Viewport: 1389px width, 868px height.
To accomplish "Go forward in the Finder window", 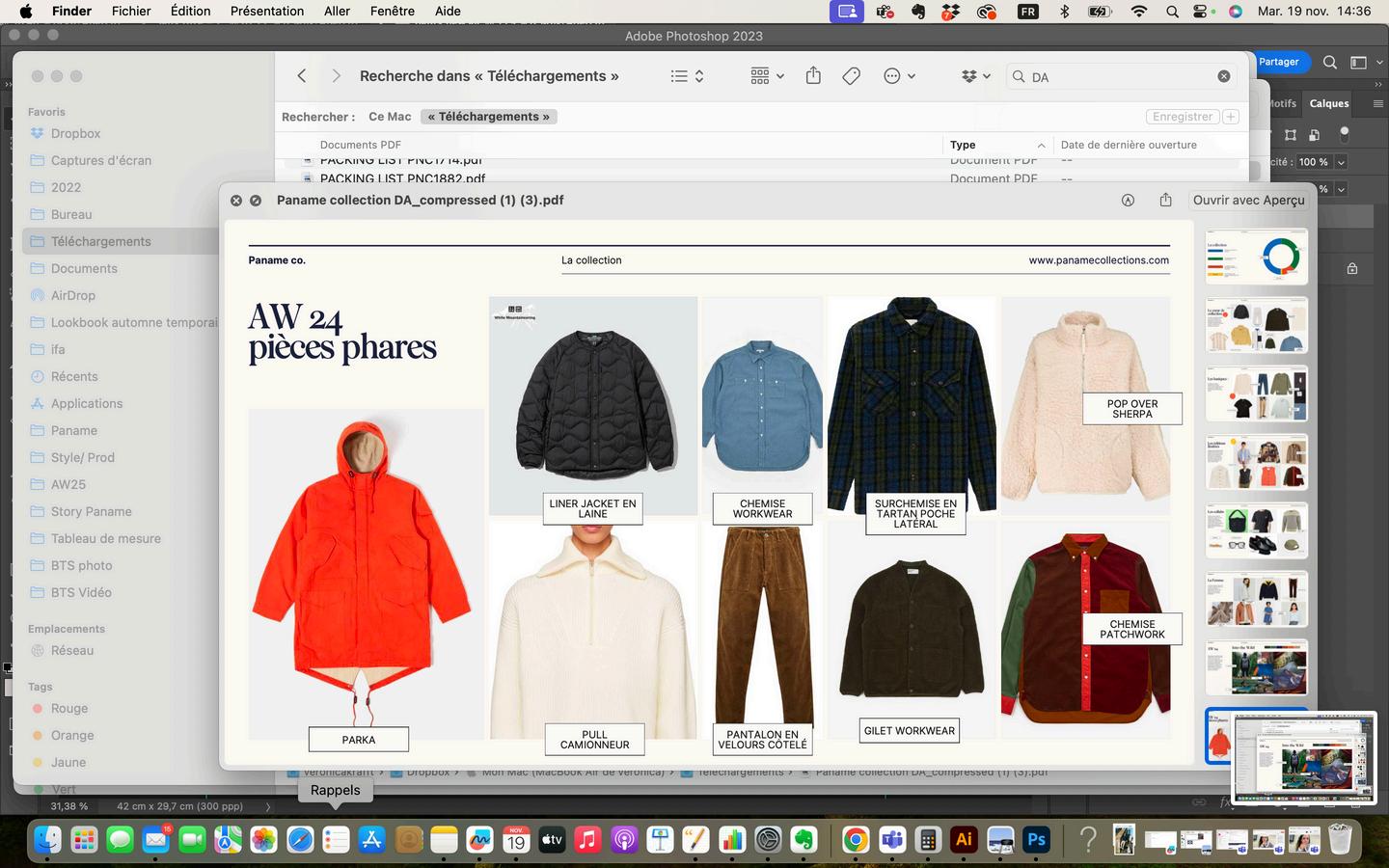I will coord(336,76).
